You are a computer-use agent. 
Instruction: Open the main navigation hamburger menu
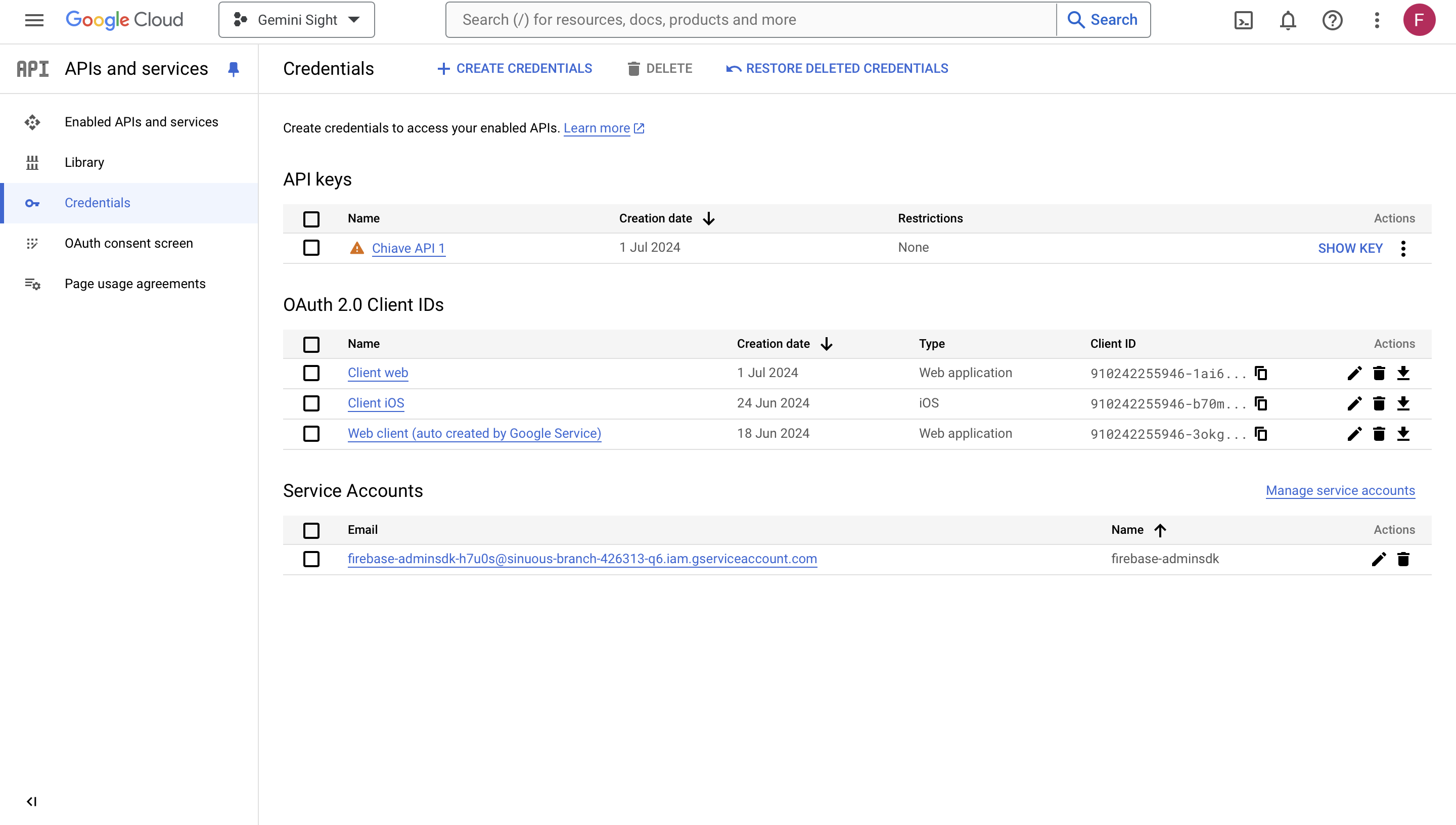34,20
